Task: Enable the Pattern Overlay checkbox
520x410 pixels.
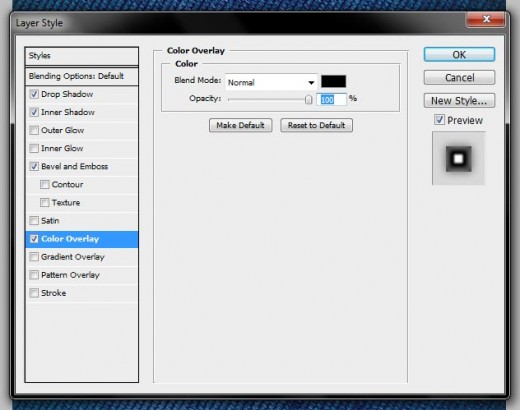Action: point(34,275)
